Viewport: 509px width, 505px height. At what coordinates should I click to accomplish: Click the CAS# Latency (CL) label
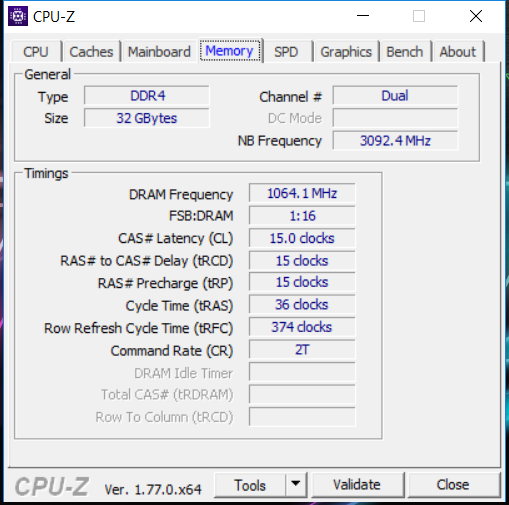click(x=175, y=238)
